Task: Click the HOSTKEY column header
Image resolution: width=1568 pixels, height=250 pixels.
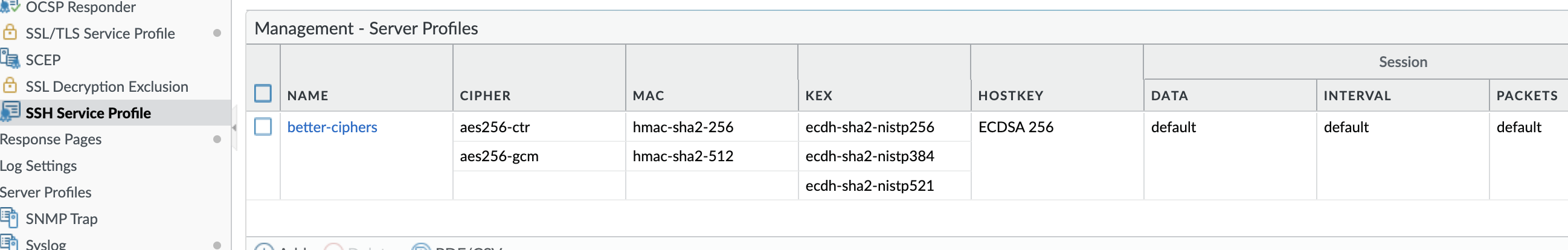Action: pos(1011,95)
